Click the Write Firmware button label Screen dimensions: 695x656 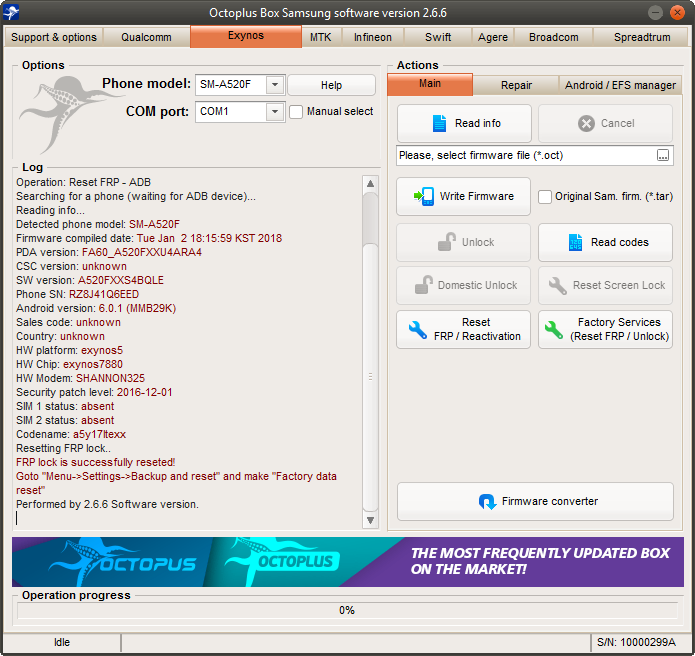pyautogui.click(x=476, y=196)
